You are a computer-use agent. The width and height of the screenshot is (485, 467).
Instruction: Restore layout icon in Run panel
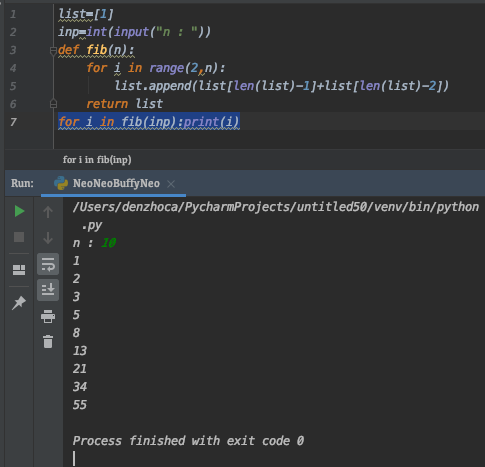(19, 270)
